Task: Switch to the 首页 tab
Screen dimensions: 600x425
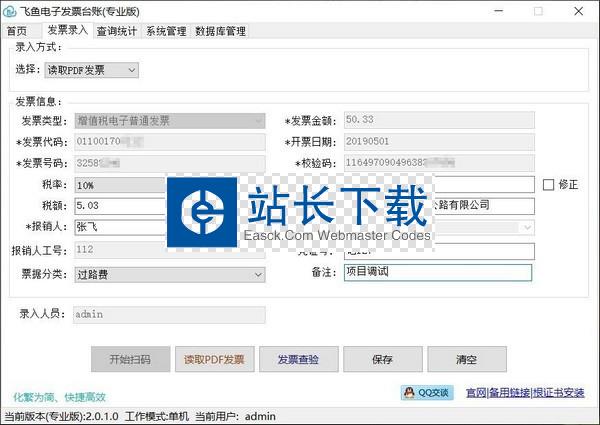Action: pos(17,31)
